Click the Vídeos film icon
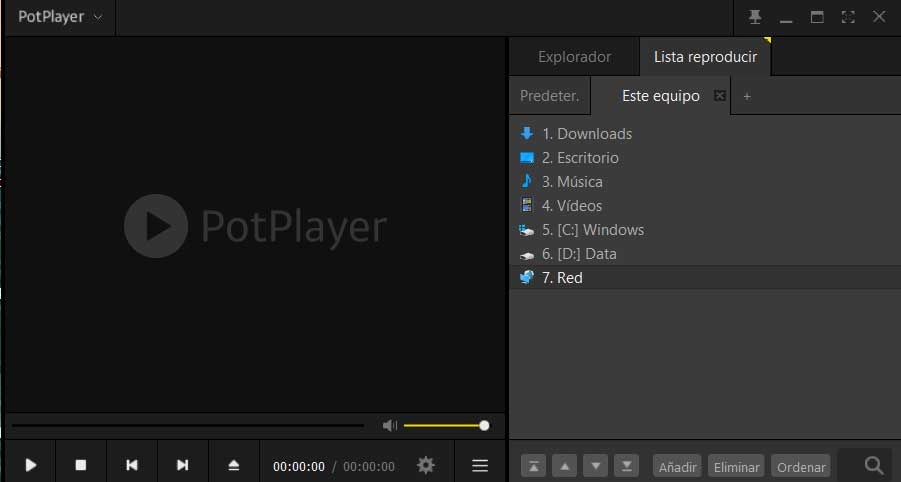Viewport: 901px width, 482px height. 526,205
